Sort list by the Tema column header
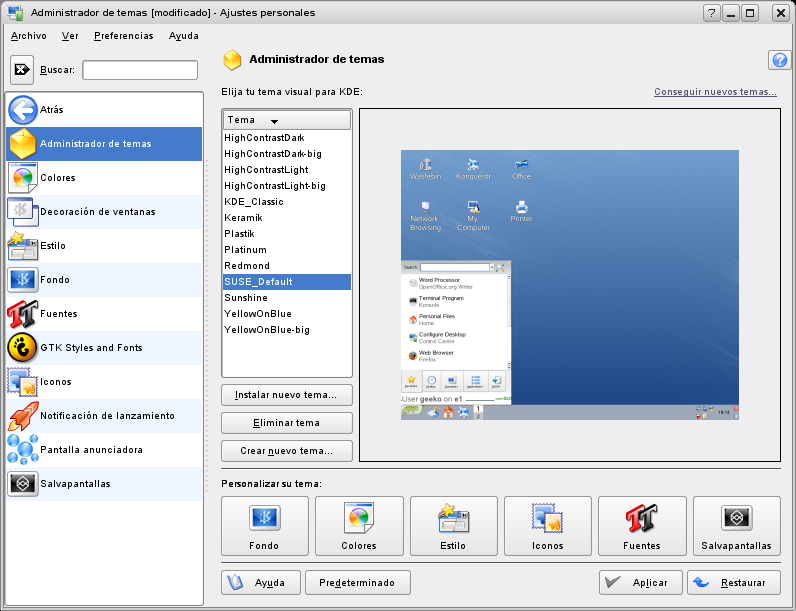This screenshot has width=796, height=611. (x=286, y=120)
